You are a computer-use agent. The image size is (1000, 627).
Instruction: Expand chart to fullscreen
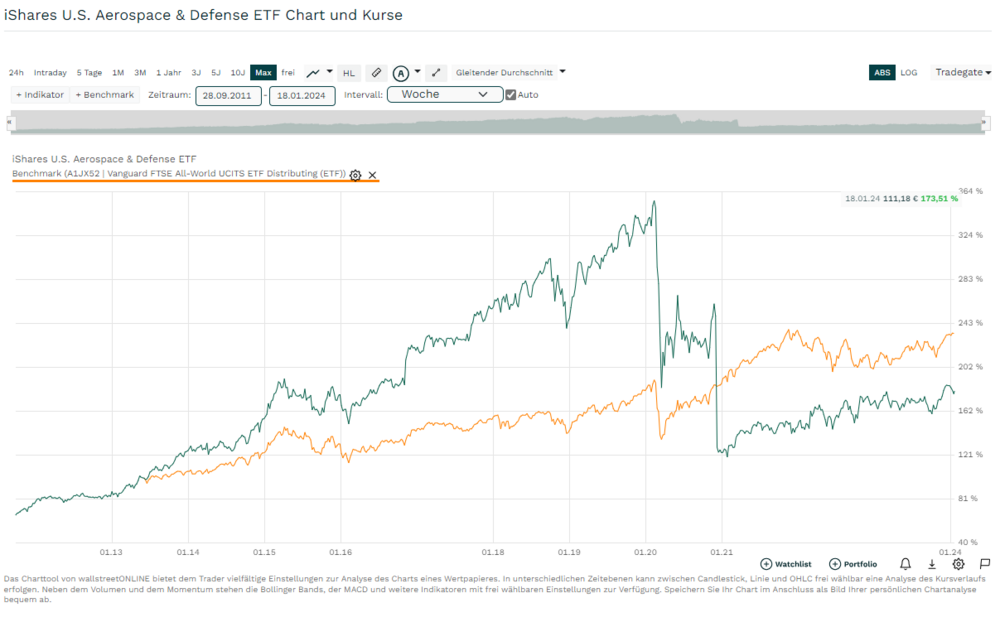(436, 73)
